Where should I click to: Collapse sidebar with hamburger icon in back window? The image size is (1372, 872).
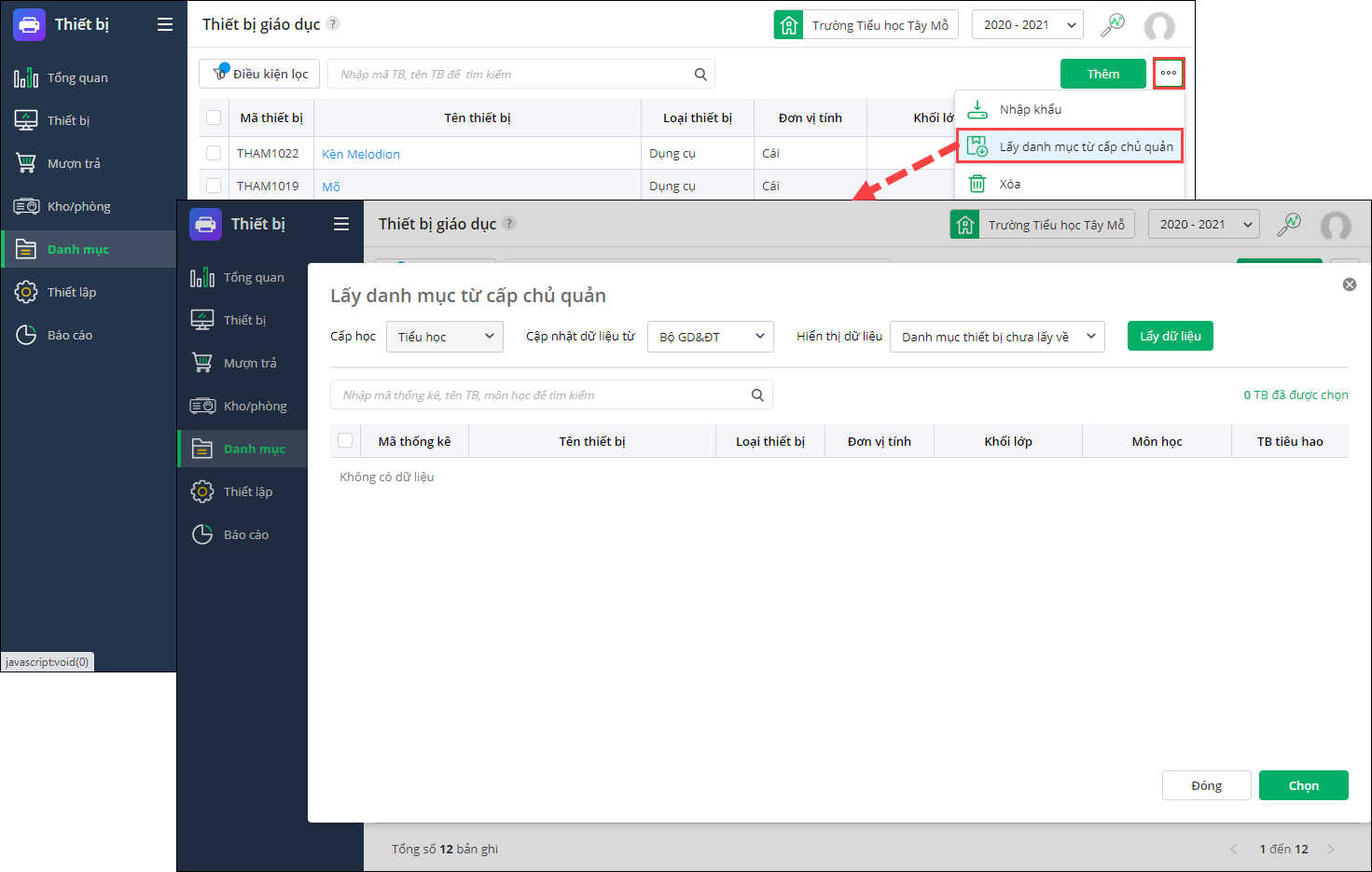(165, 24)
